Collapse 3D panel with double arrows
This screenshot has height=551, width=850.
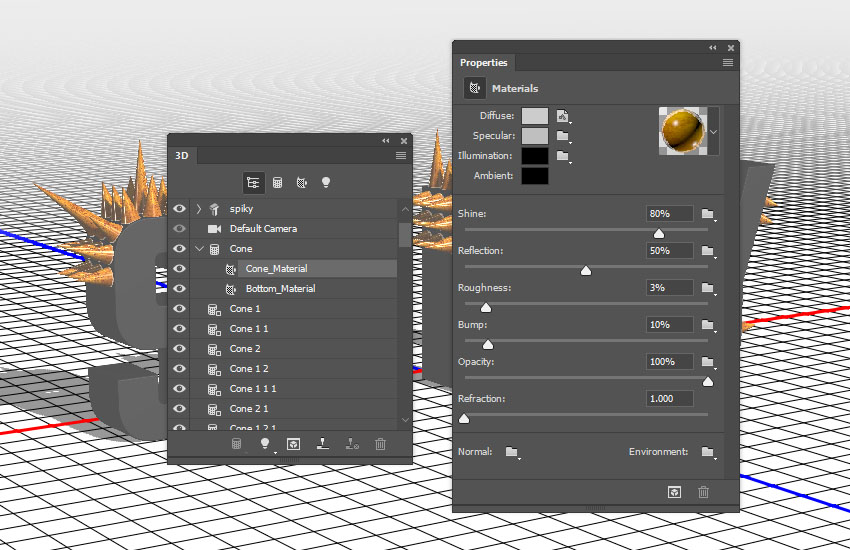pyautogui.click(x=385, y=140)
